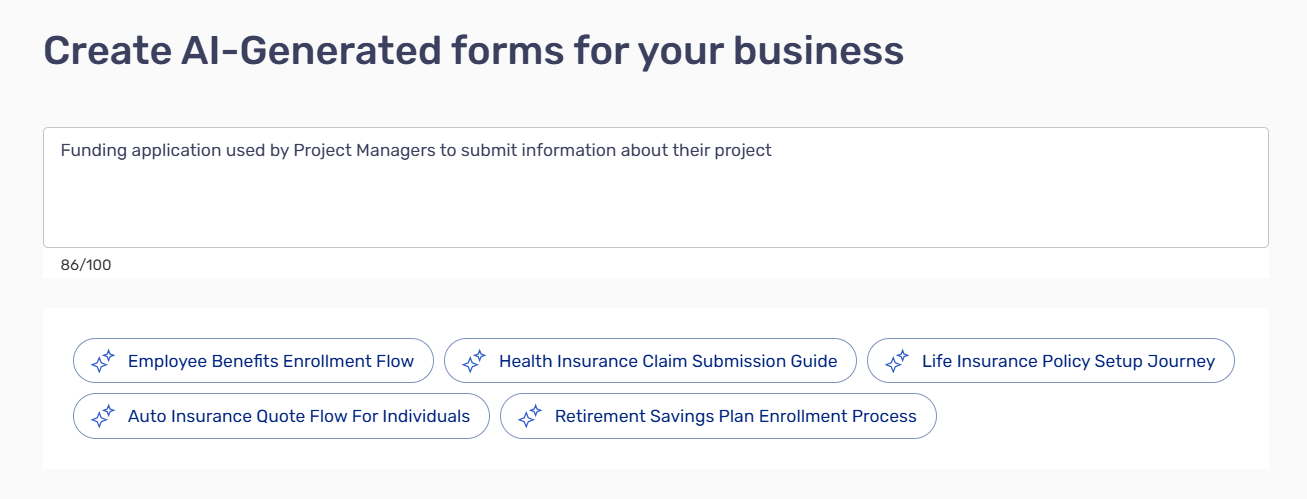Select Auto Insurance Quote Flow For Individuals

(298, 416)
